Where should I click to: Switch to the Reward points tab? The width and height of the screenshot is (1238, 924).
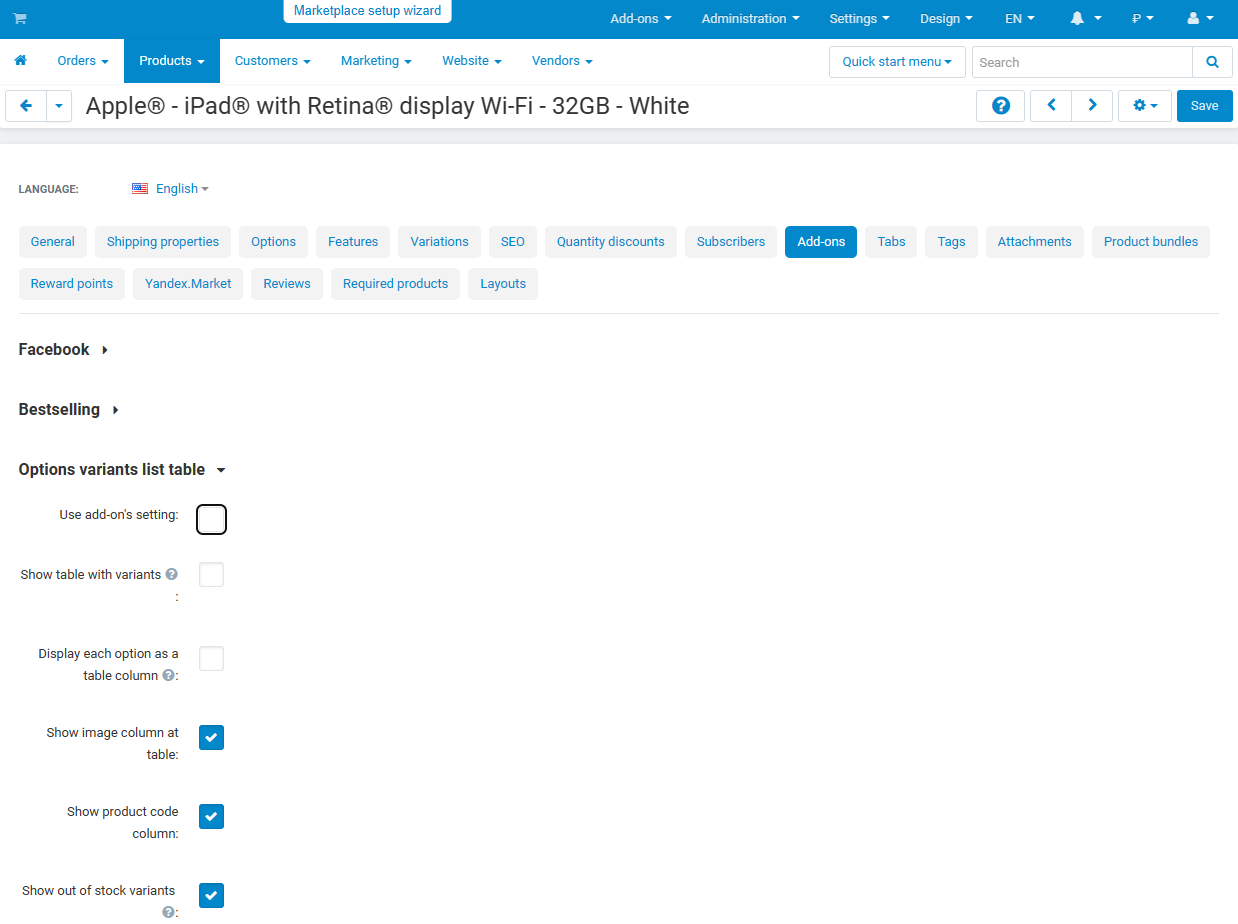(72, 284)
